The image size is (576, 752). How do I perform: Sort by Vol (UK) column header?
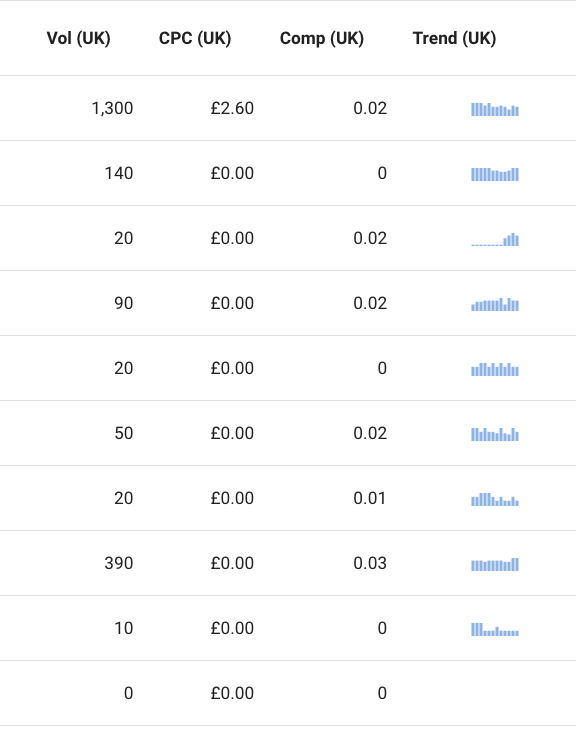tap(79, 38)
